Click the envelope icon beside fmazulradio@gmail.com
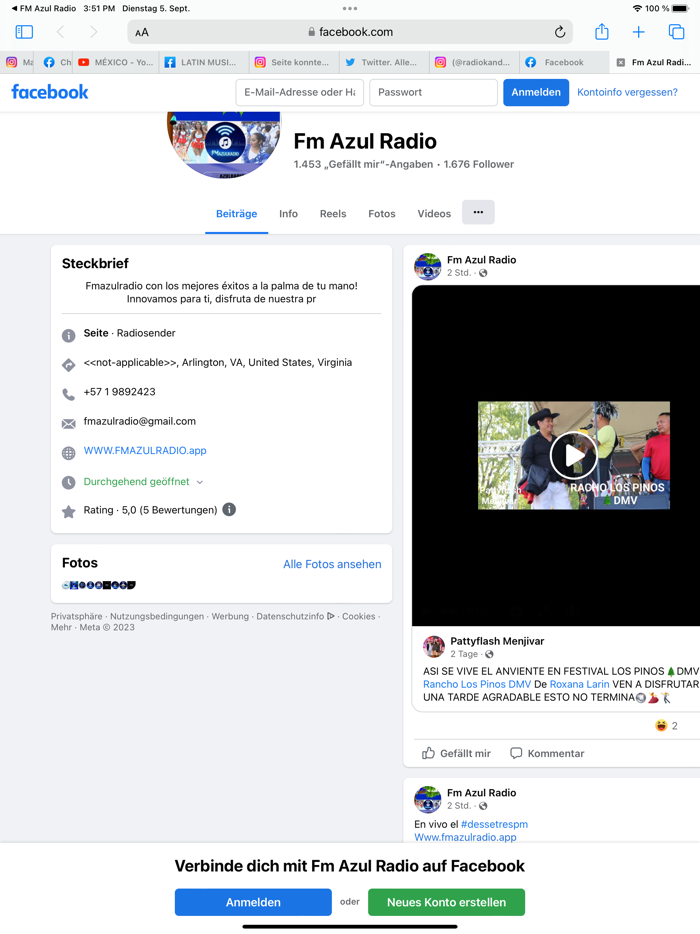The height and width of the screenshot is (934, 700). [69, 424]
